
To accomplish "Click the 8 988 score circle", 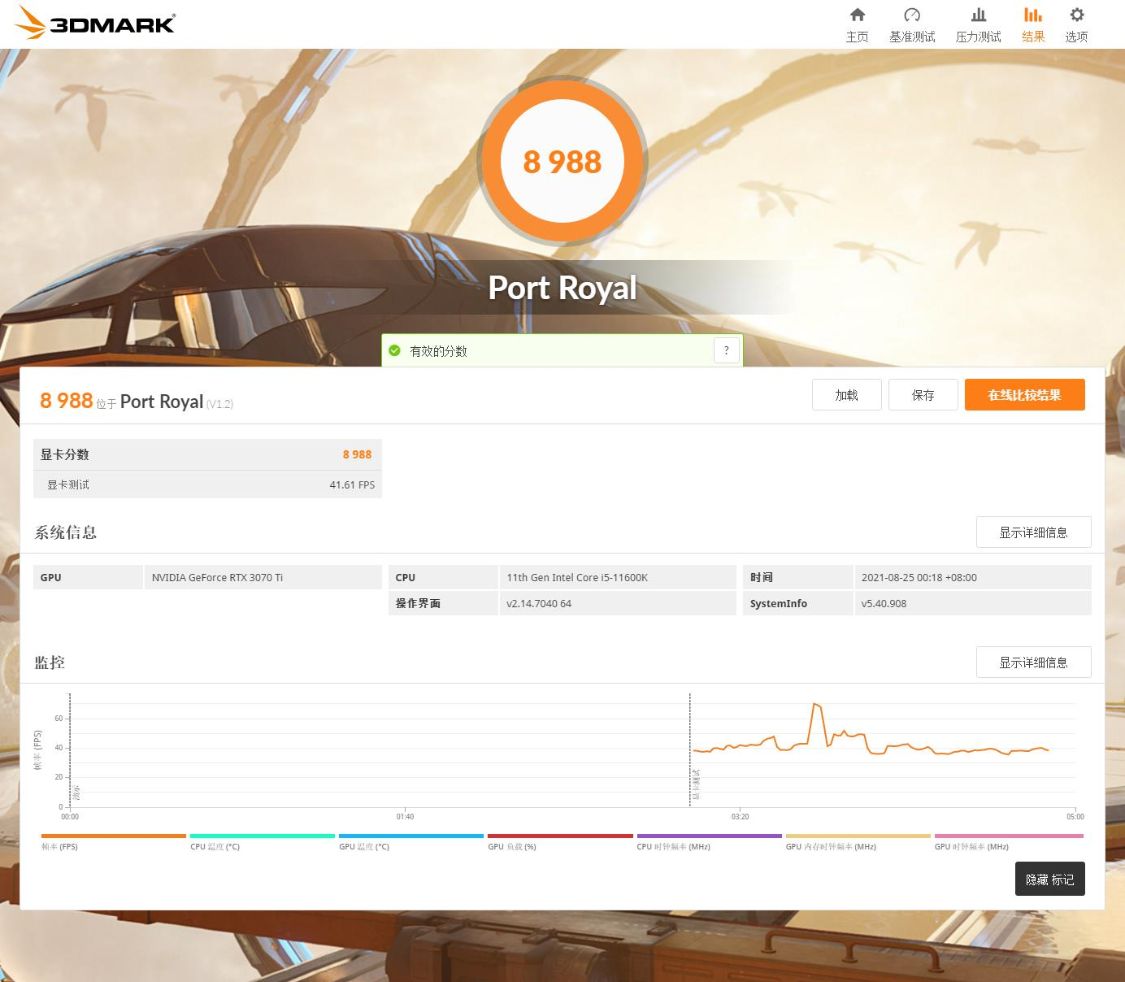I will (x=562, y=161).
